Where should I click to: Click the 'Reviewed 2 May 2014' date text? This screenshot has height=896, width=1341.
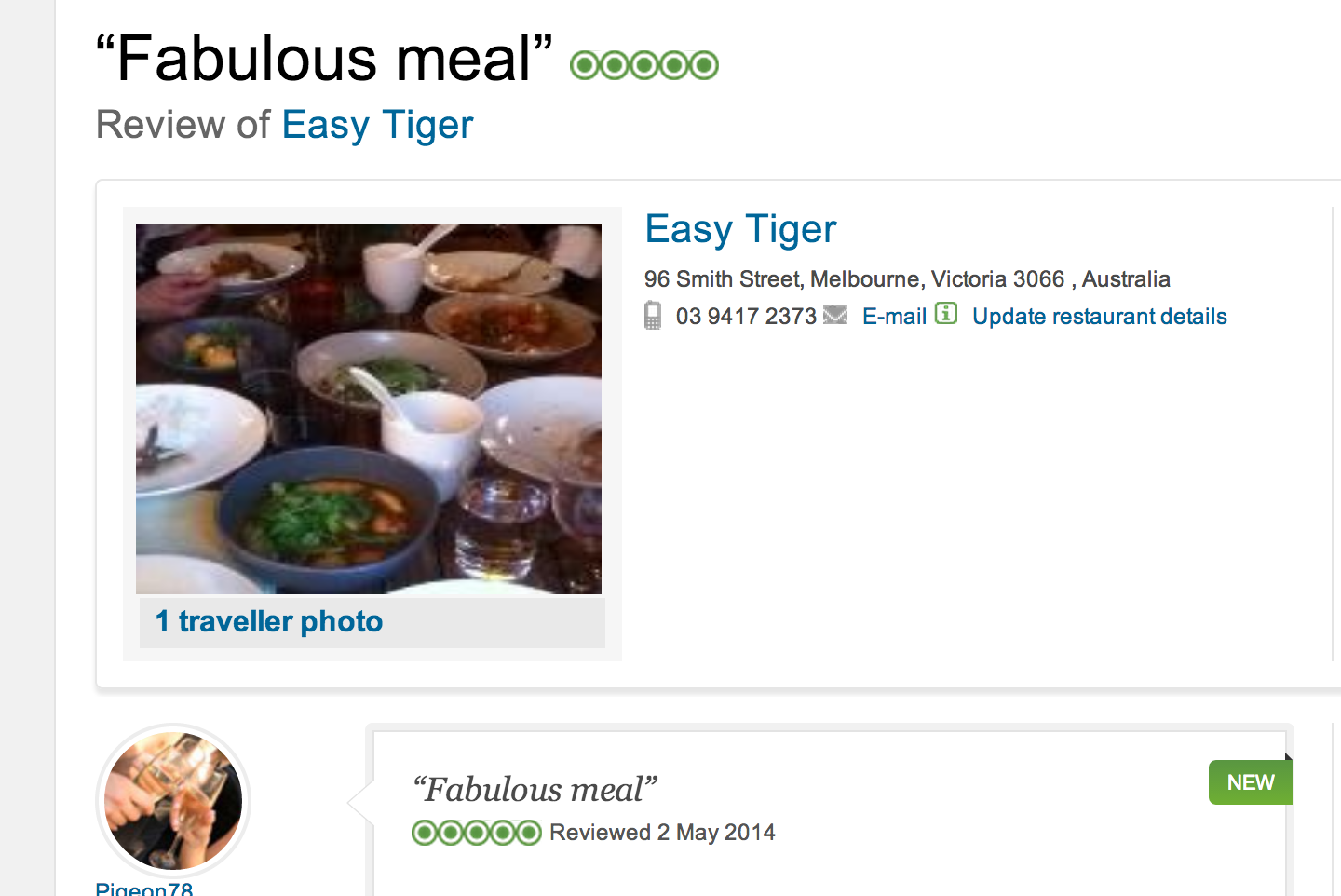tap(662, 833)
